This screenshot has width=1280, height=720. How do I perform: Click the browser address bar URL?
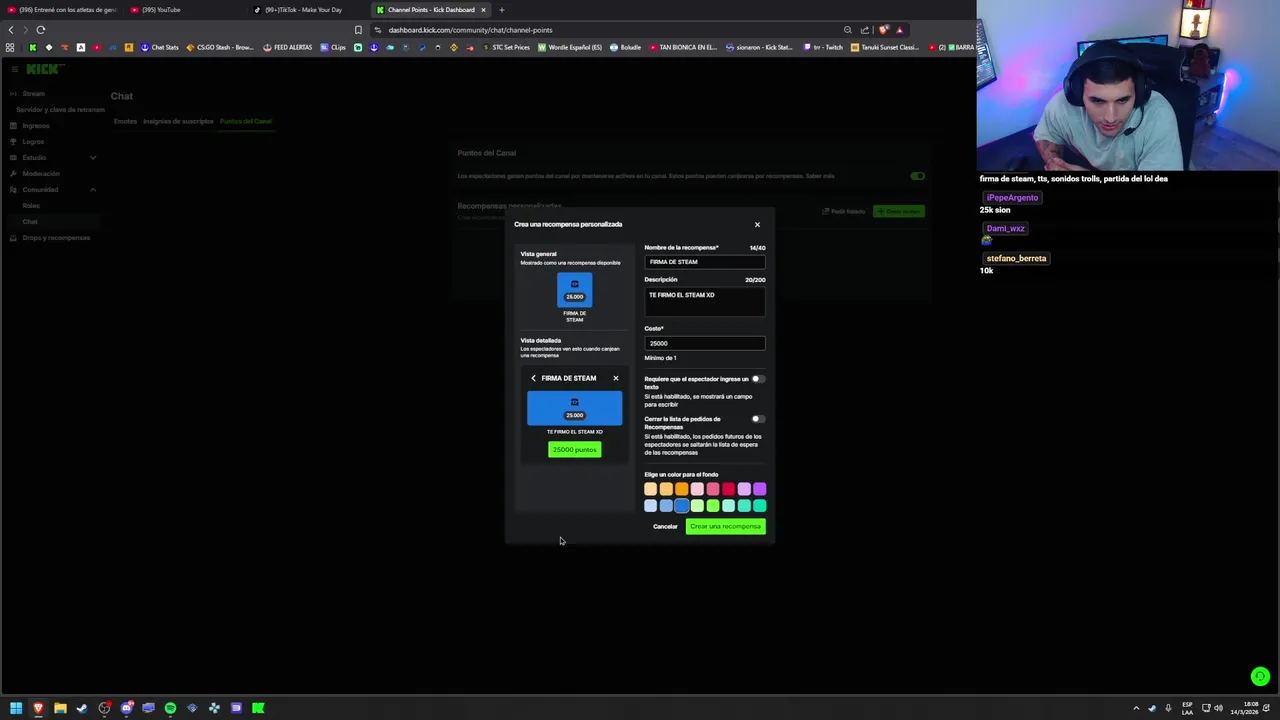(x=470, y=30)
